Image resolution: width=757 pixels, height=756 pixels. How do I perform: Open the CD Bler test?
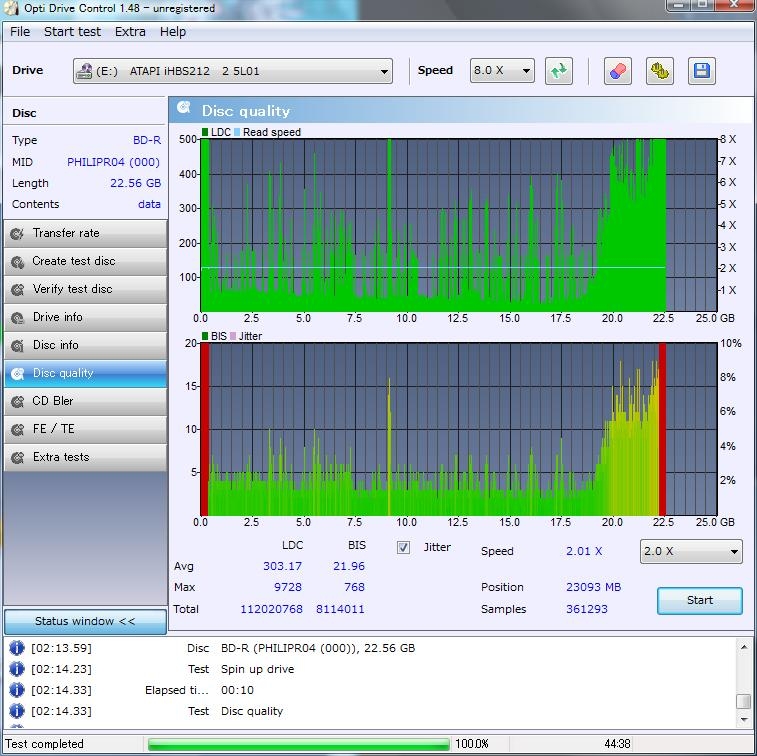tap(84, 401)
